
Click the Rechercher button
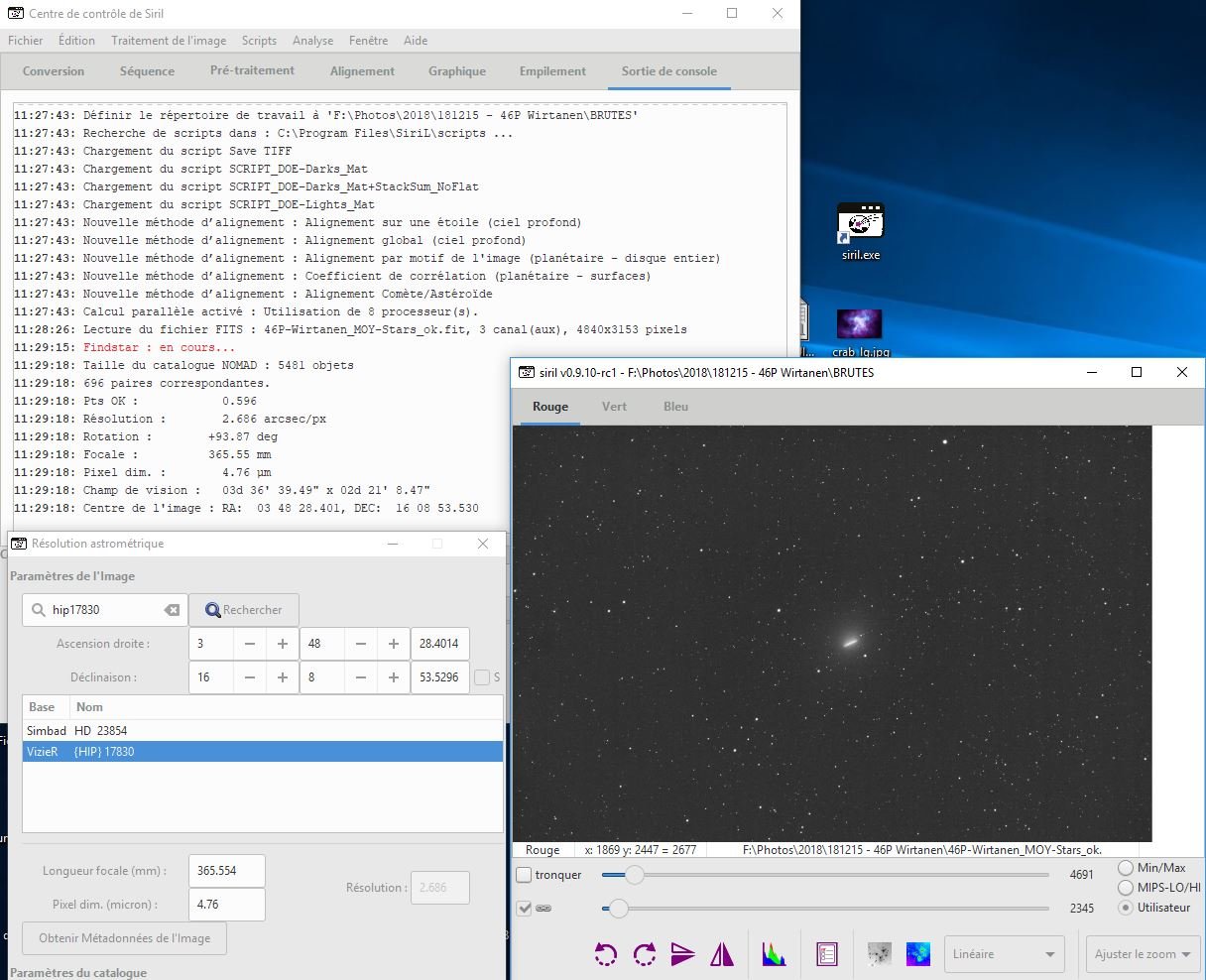[244, 610]
